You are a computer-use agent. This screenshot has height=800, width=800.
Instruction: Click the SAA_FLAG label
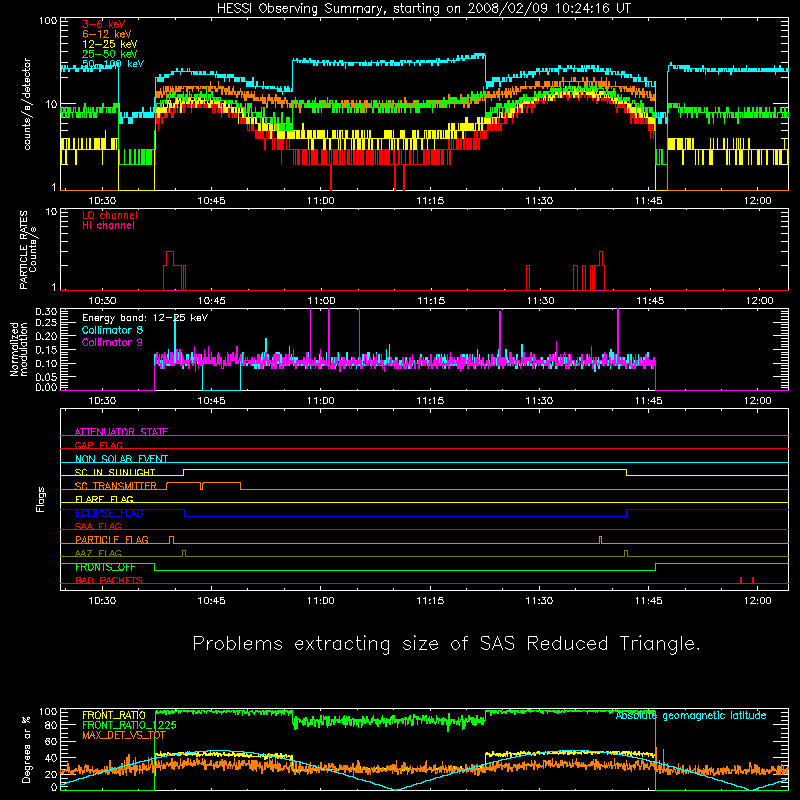coord(98,526)
